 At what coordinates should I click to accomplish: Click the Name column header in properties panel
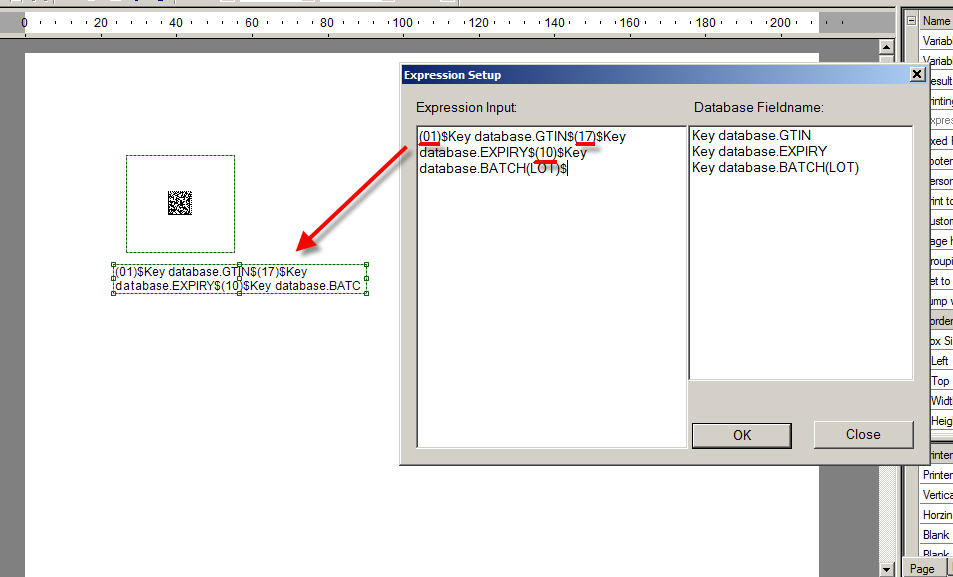tap(936, 21)
